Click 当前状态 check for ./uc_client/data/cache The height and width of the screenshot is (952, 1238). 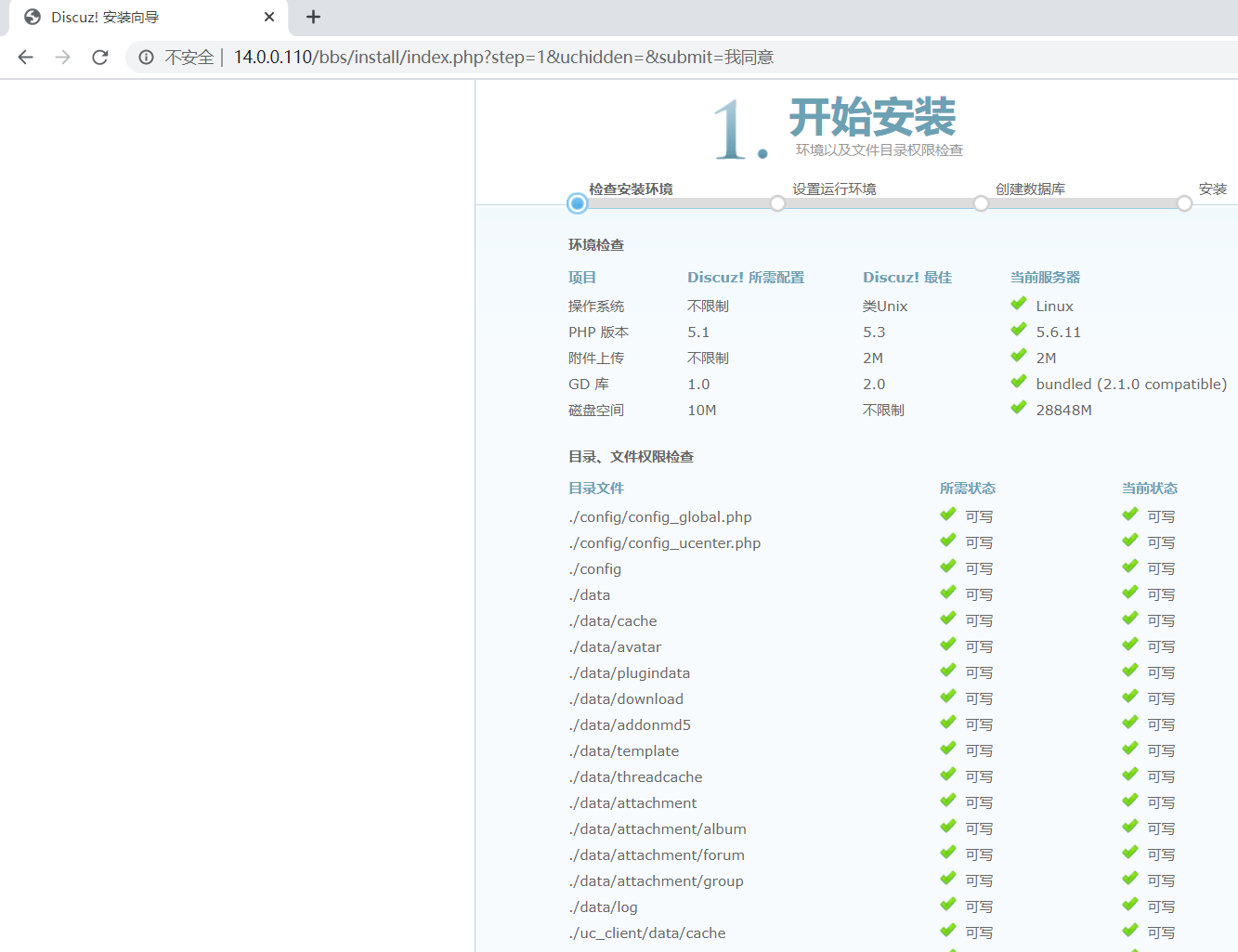[x=1130, y=931]
